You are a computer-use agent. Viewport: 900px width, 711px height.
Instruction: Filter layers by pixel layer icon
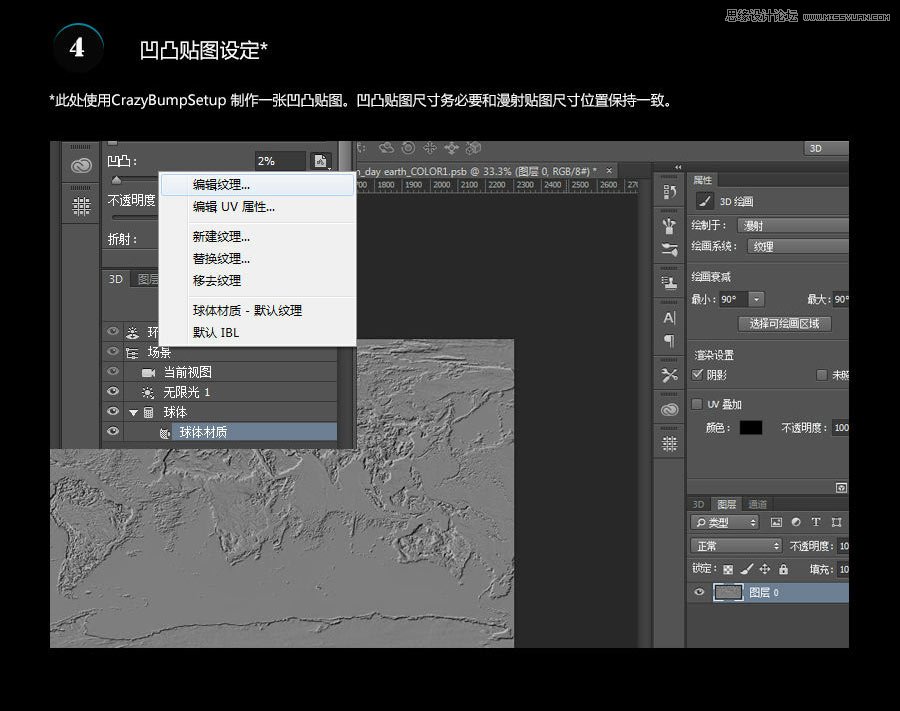click(x=776, y=522)
